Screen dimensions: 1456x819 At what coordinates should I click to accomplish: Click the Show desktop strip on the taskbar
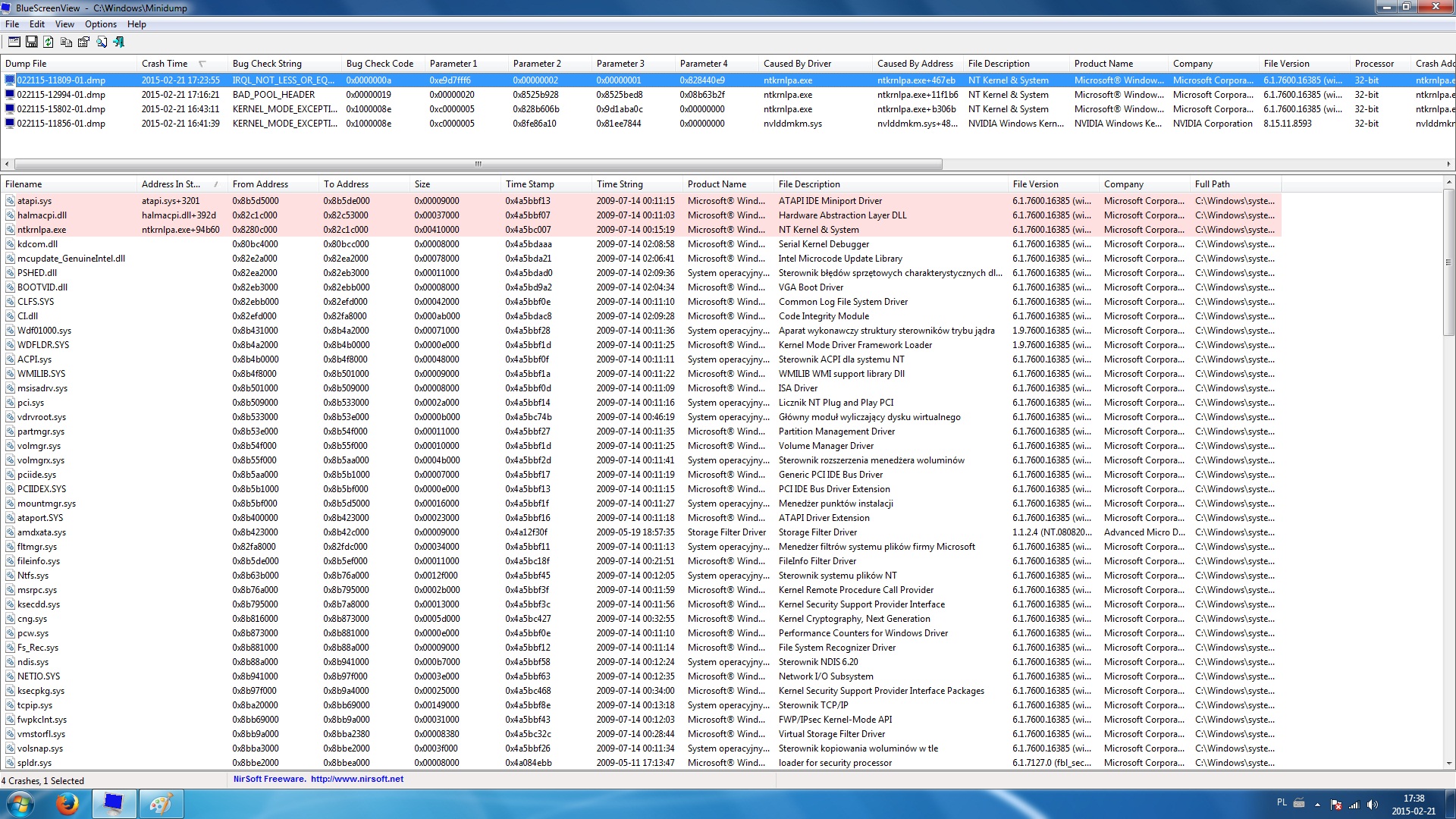[x=1450, y=804]
